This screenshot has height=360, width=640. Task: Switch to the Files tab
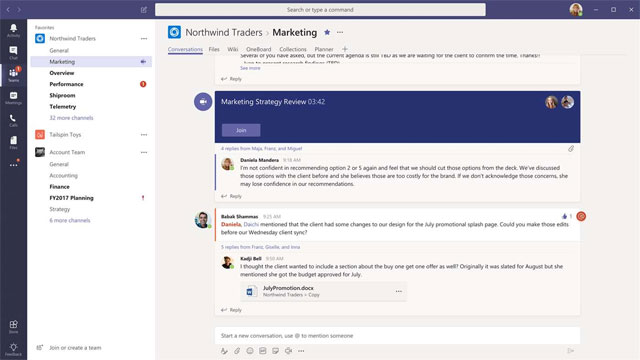click(x=214, y=49)
